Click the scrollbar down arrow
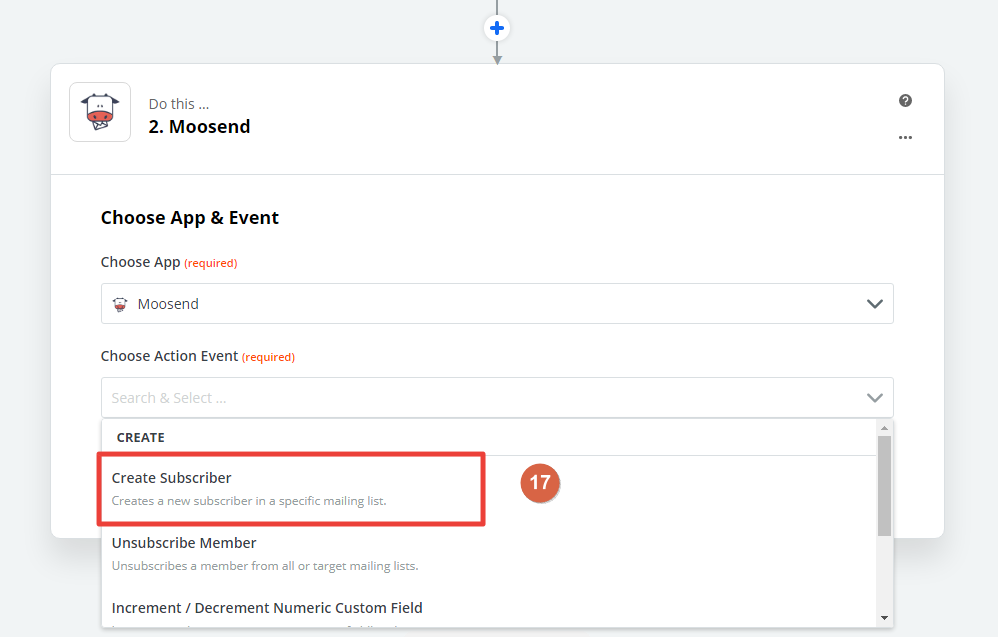This screenshot has height=637, width=998. pyautogui.click(x=884, y=618)
